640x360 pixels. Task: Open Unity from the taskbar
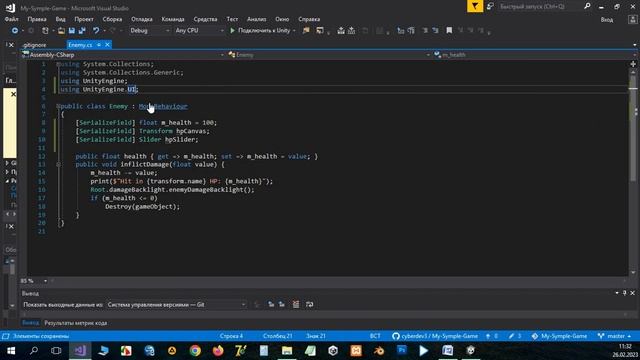pos(333,351)
